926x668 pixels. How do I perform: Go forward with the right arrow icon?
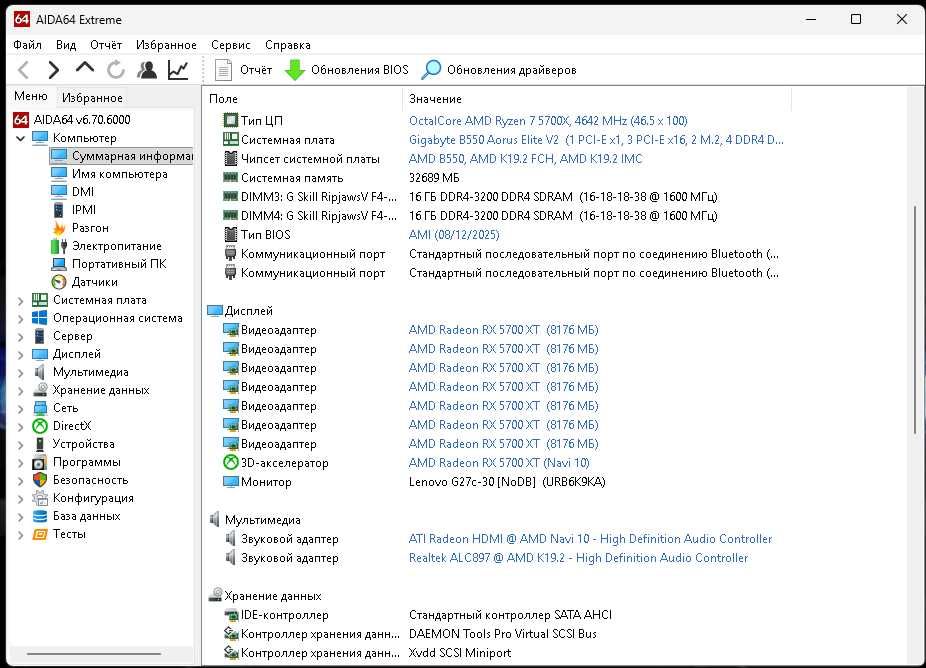click(54, 70)
